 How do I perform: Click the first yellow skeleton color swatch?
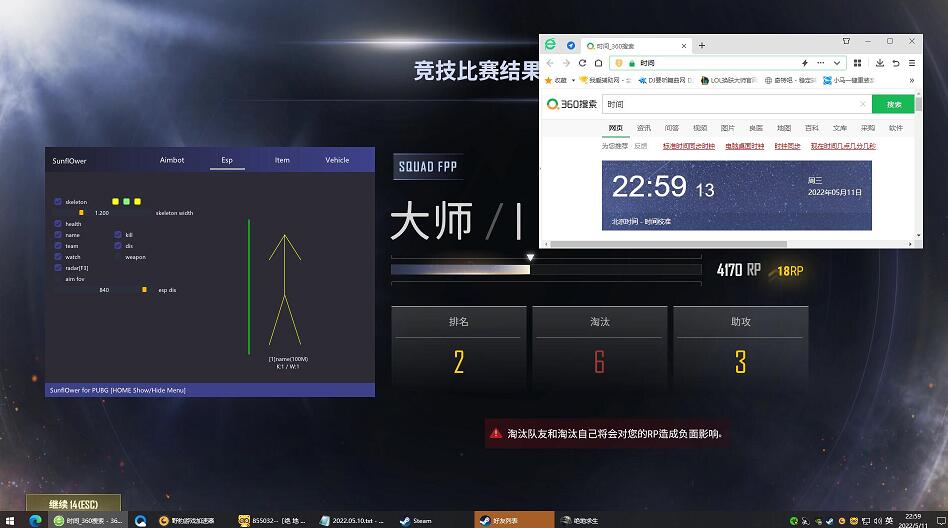(x=115, y=201)
